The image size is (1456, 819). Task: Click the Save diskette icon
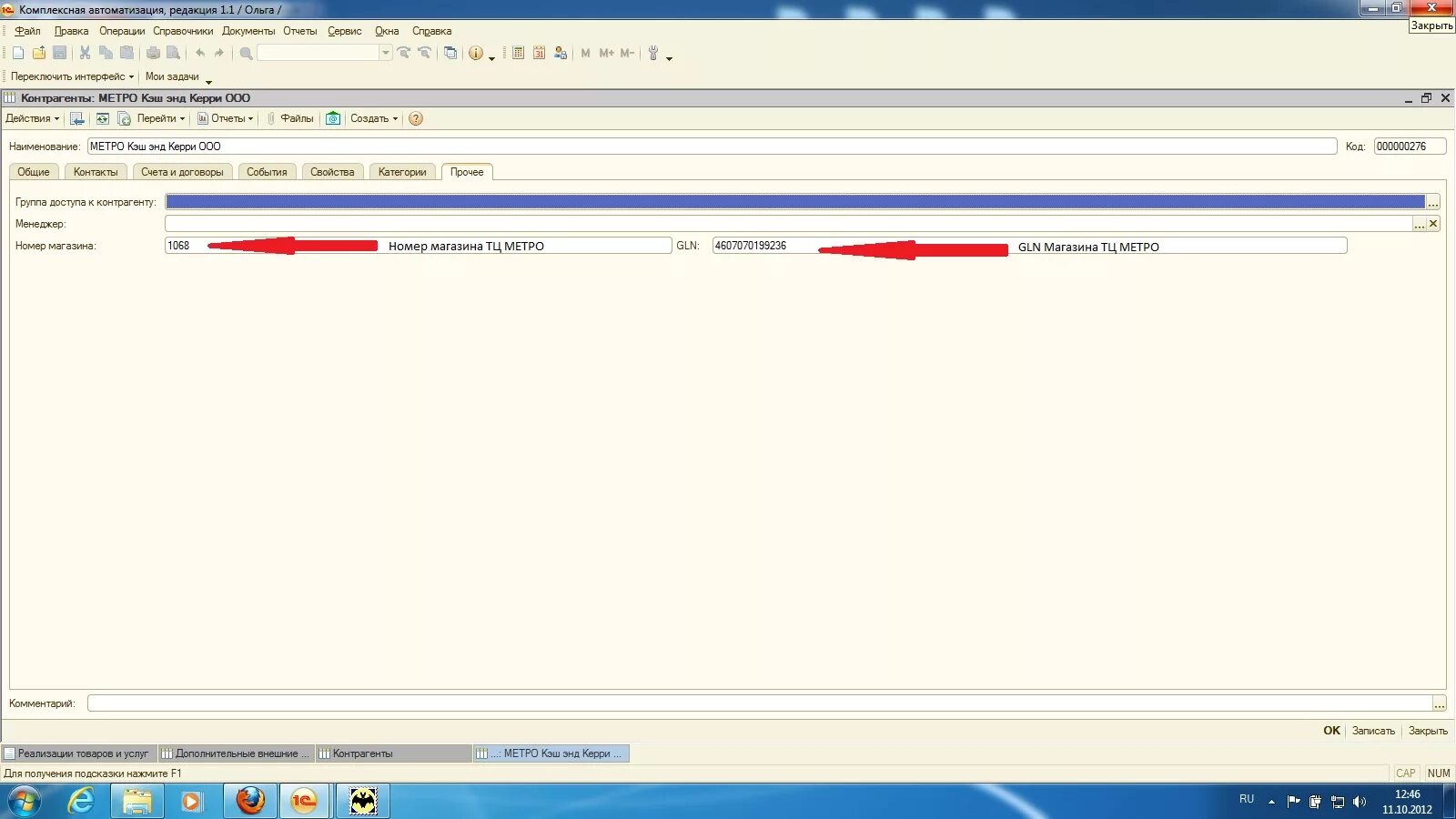[60, 53]
